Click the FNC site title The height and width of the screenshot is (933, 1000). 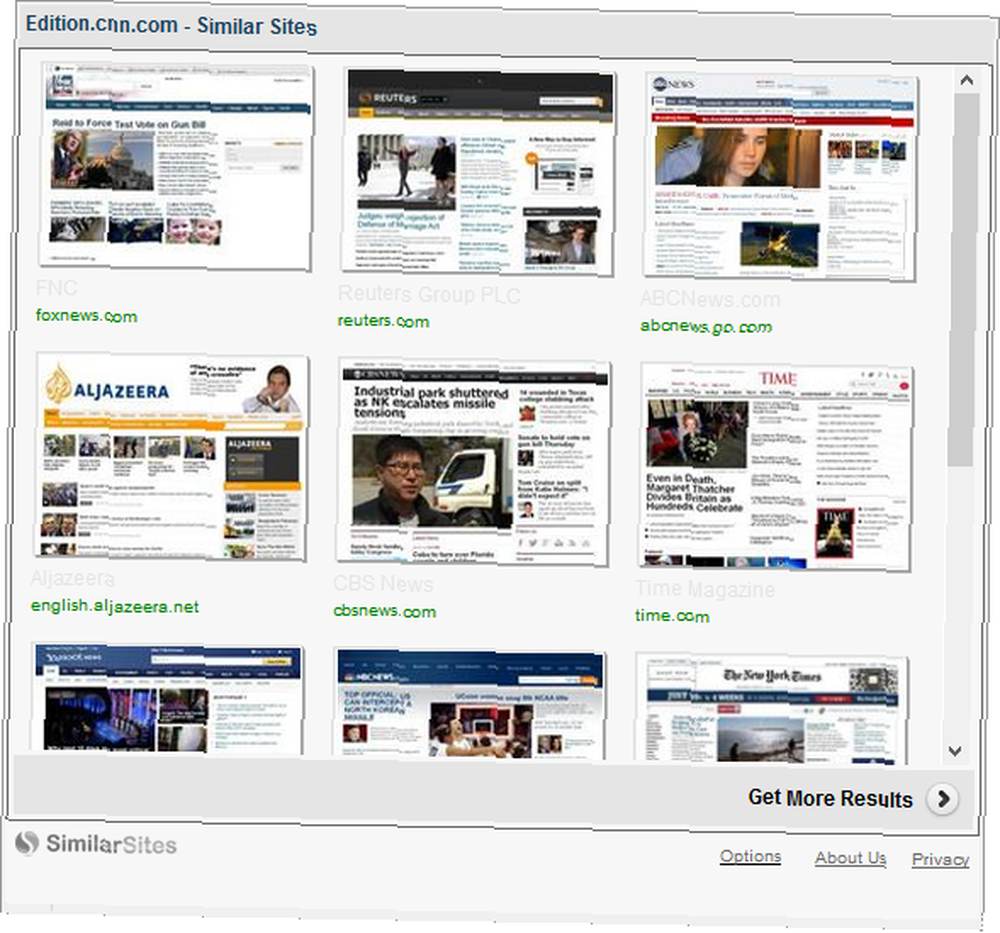pyautogui.click(x=57, y=288)
